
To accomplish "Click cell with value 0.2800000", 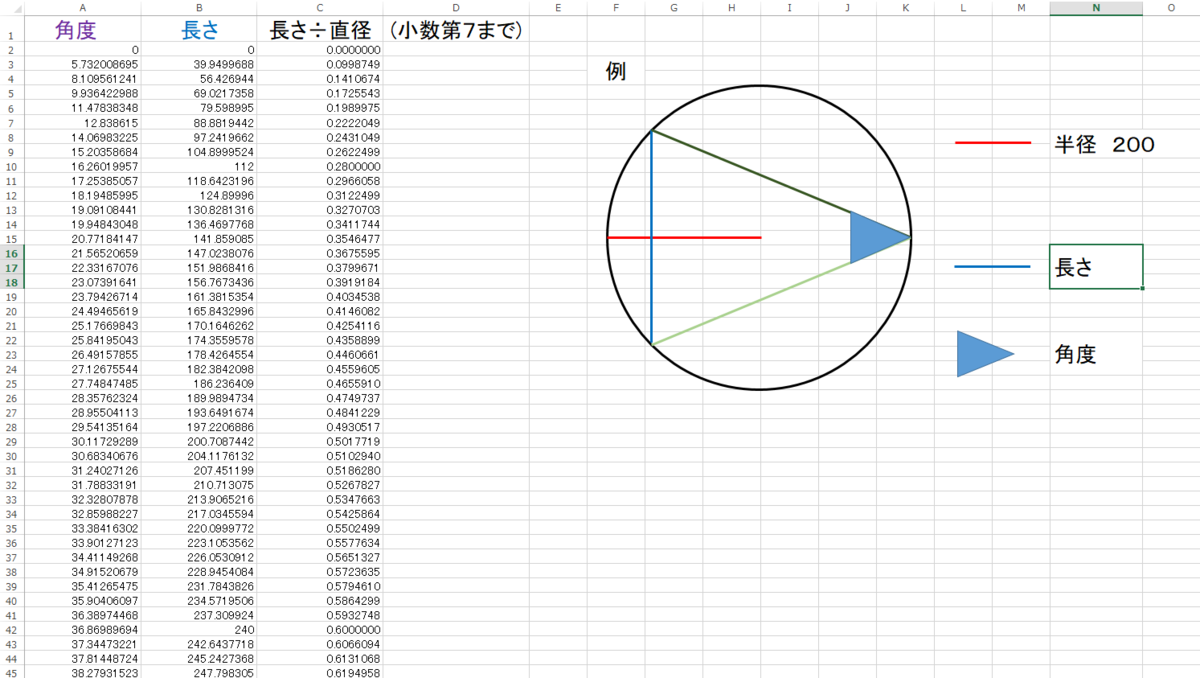I will coord(320,166).
